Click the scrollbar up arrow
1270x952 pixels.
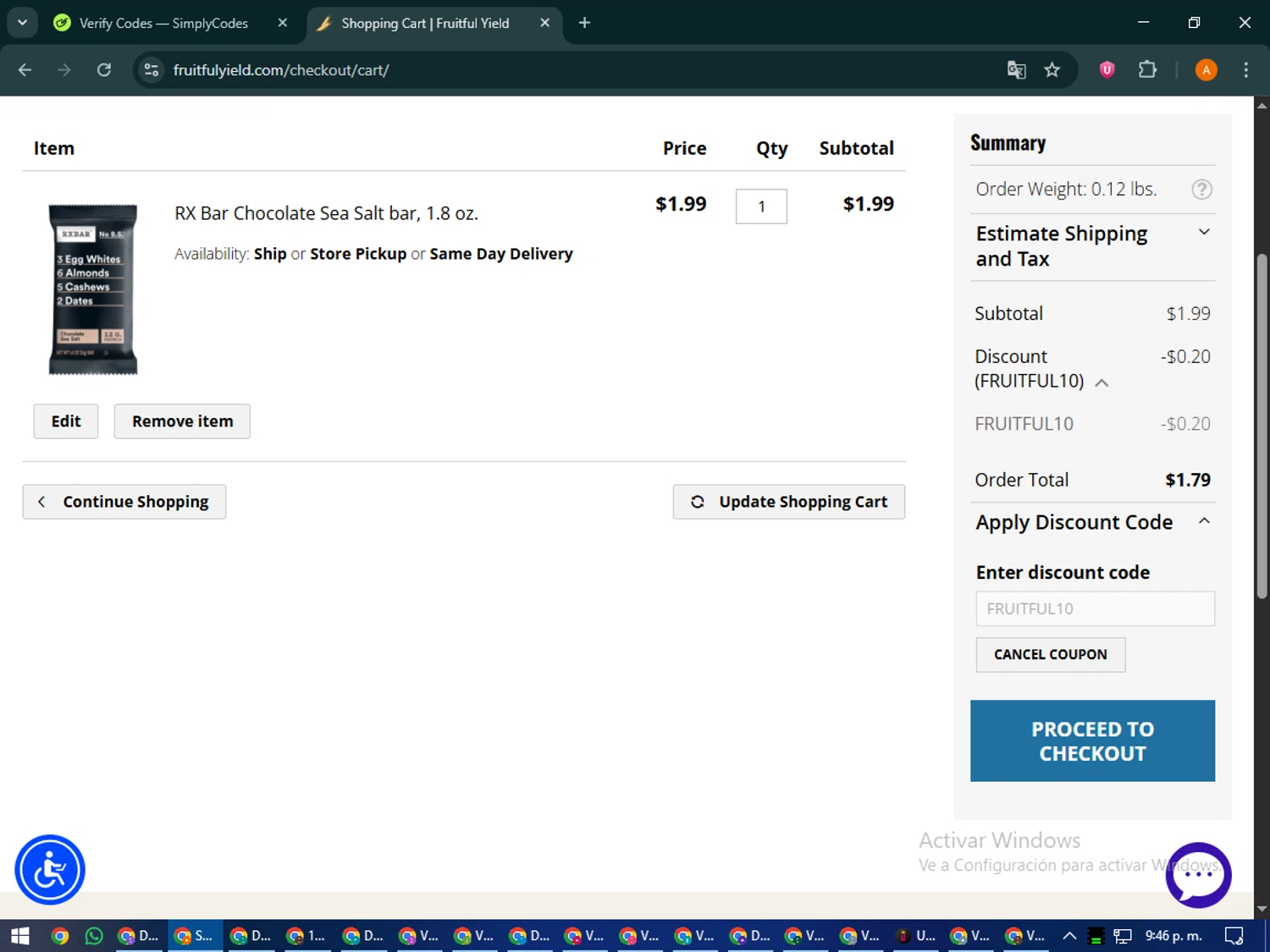pyautogui.click(x=1262, y=106)
